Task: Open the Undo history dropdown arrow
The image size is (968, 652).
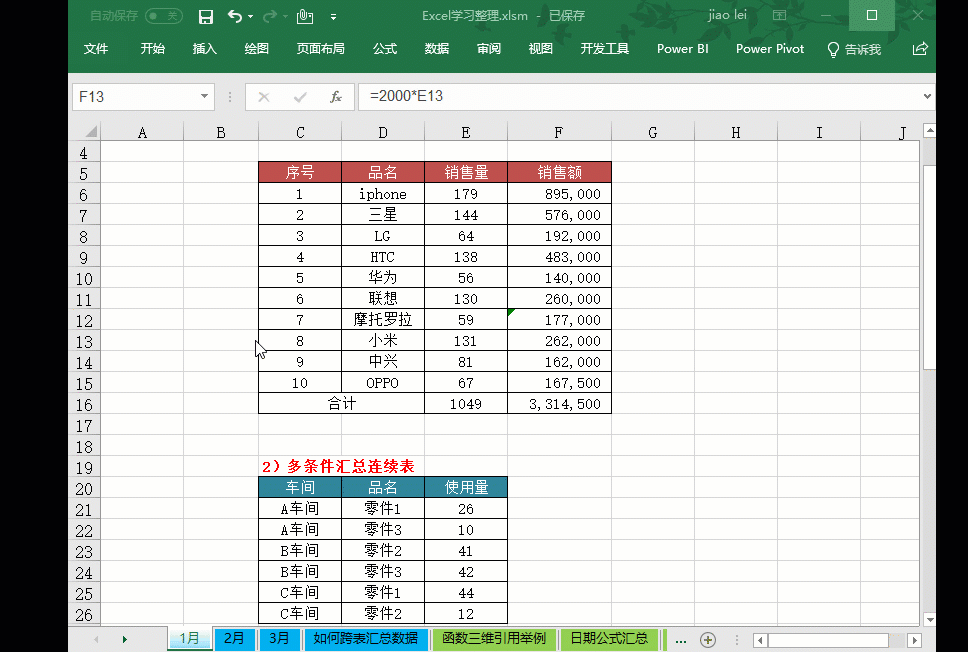Action: [x=250, y=16]
